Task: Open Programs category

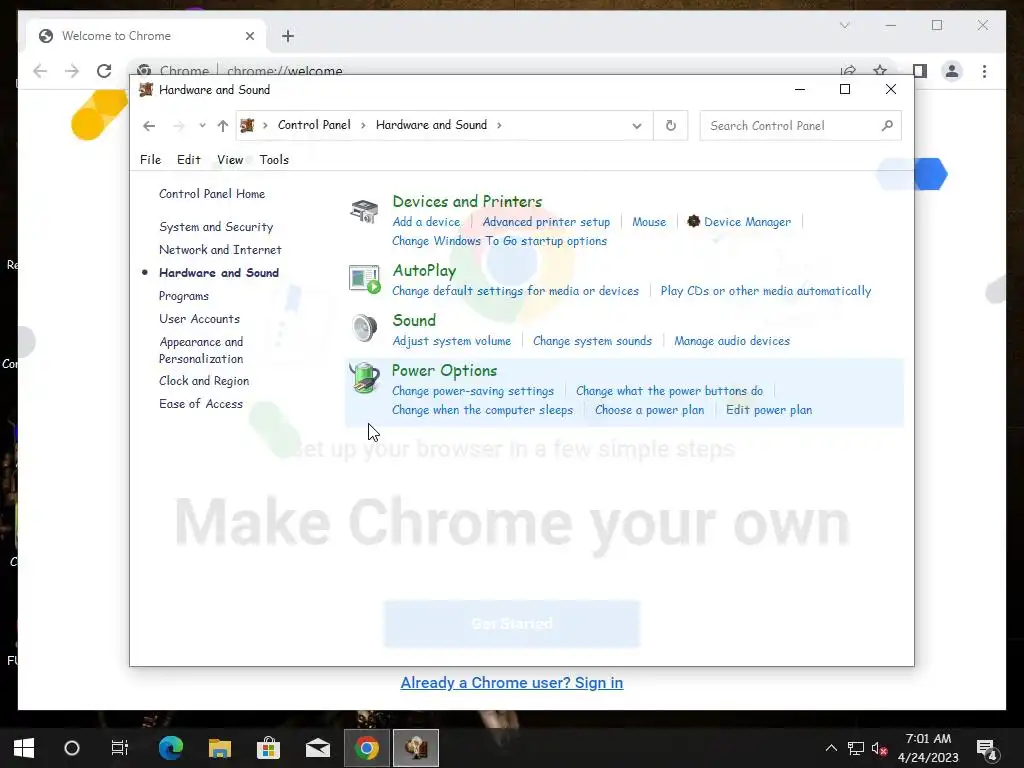Action: 184,296
